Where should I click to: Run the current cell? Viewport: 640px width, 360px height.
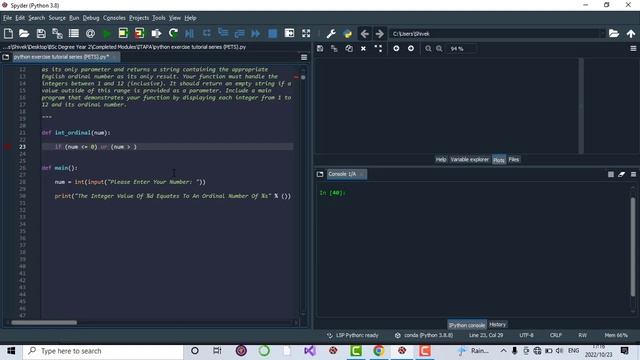pyautogui.click(x=123, y=33)
